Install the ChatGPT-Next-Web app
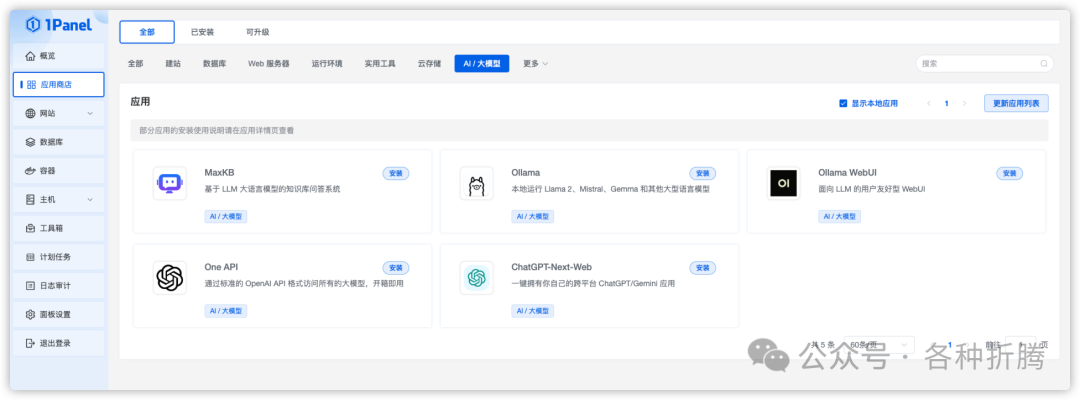 coord(703,268)
